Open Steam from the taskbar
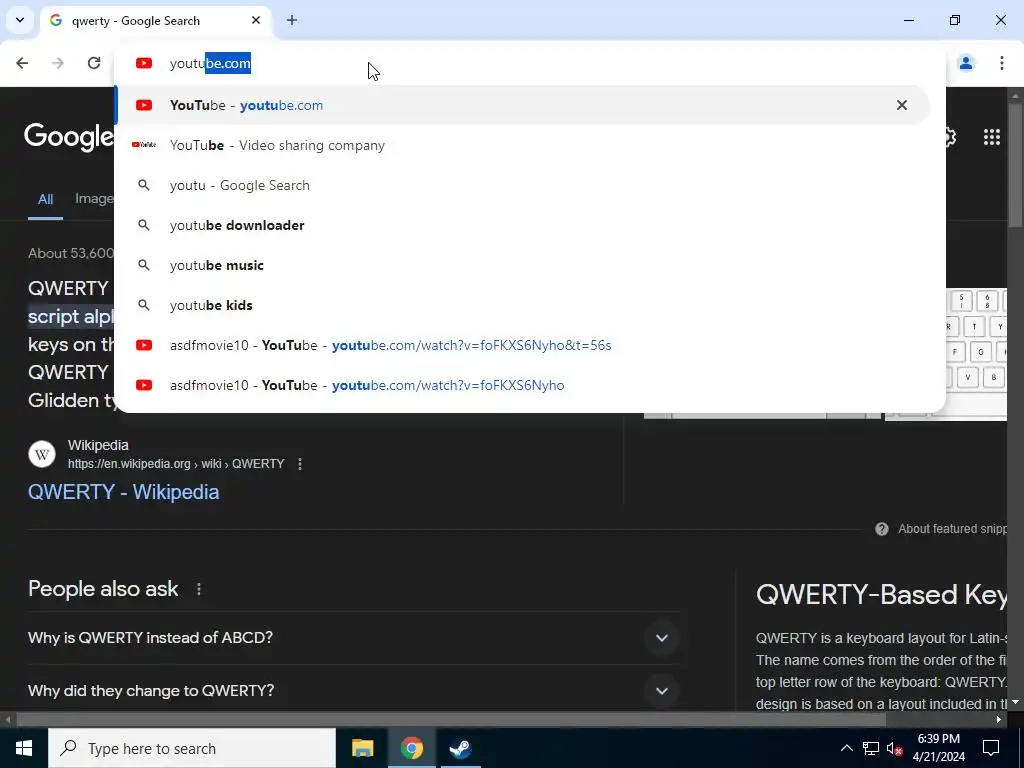1024x768 pixels. [460, 748]
